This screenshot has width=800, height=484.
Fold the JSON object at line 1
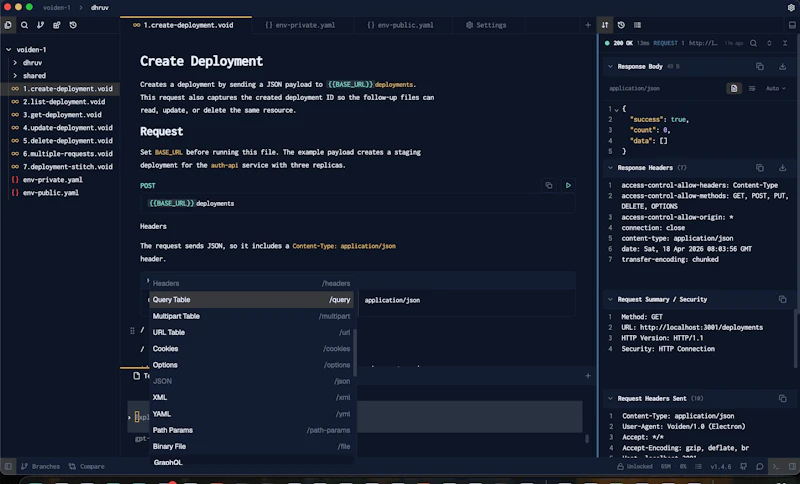pyautogui.click(x=616, y=109)
